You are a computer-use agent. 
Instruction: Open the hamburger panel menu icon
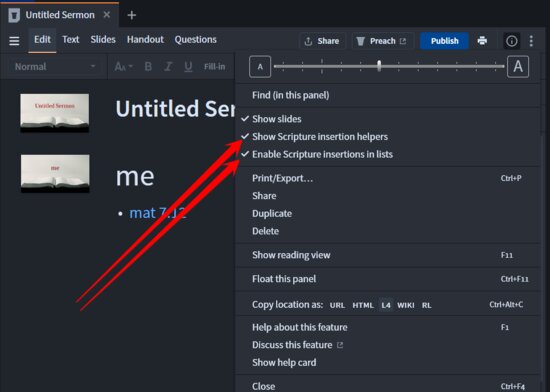[x=14, y=41]
